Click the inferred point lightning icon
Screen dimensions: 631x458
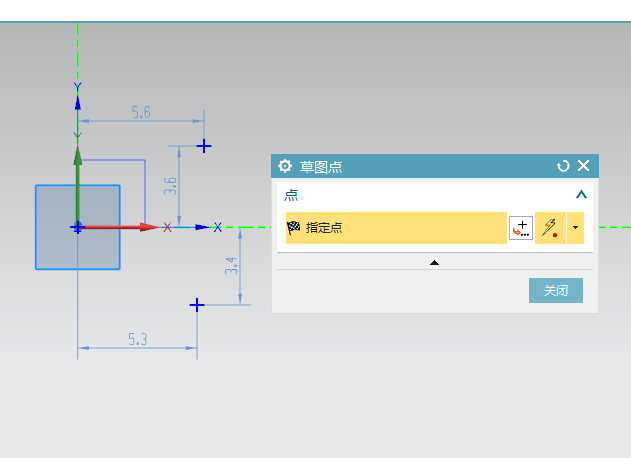pyautogui.click(x=550, y=228)
